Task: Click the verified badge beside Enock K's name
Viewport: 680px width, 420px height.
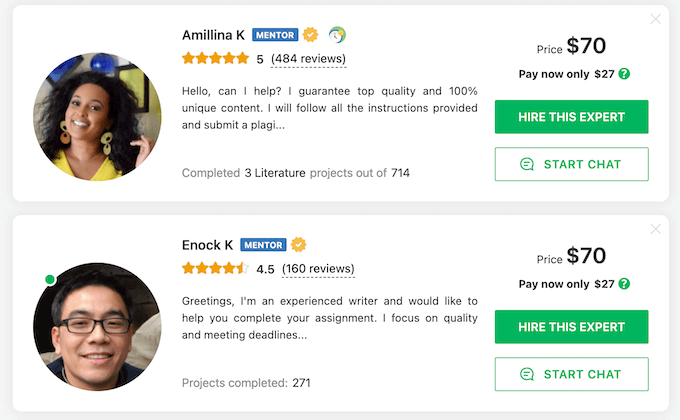Action: click(x=298, y=245)
